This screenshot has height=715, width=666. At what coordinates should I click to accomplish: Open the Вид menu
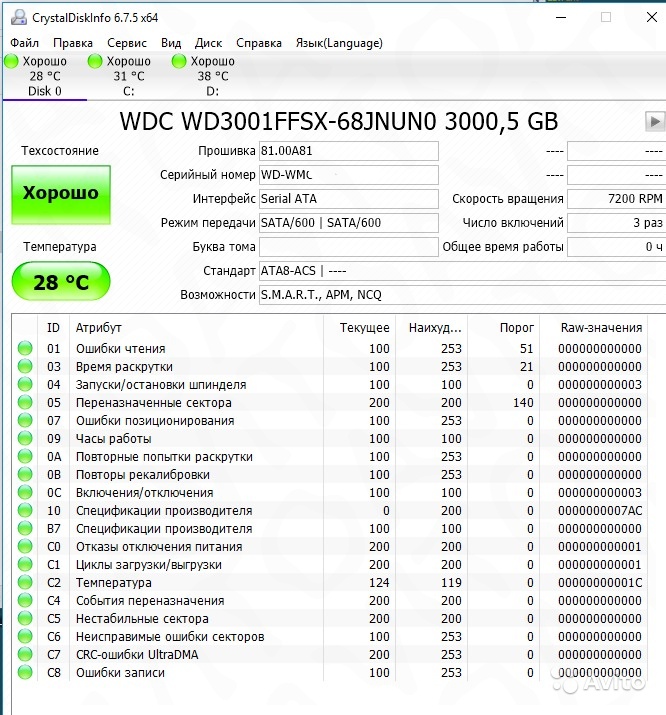[x=171, y=43]
